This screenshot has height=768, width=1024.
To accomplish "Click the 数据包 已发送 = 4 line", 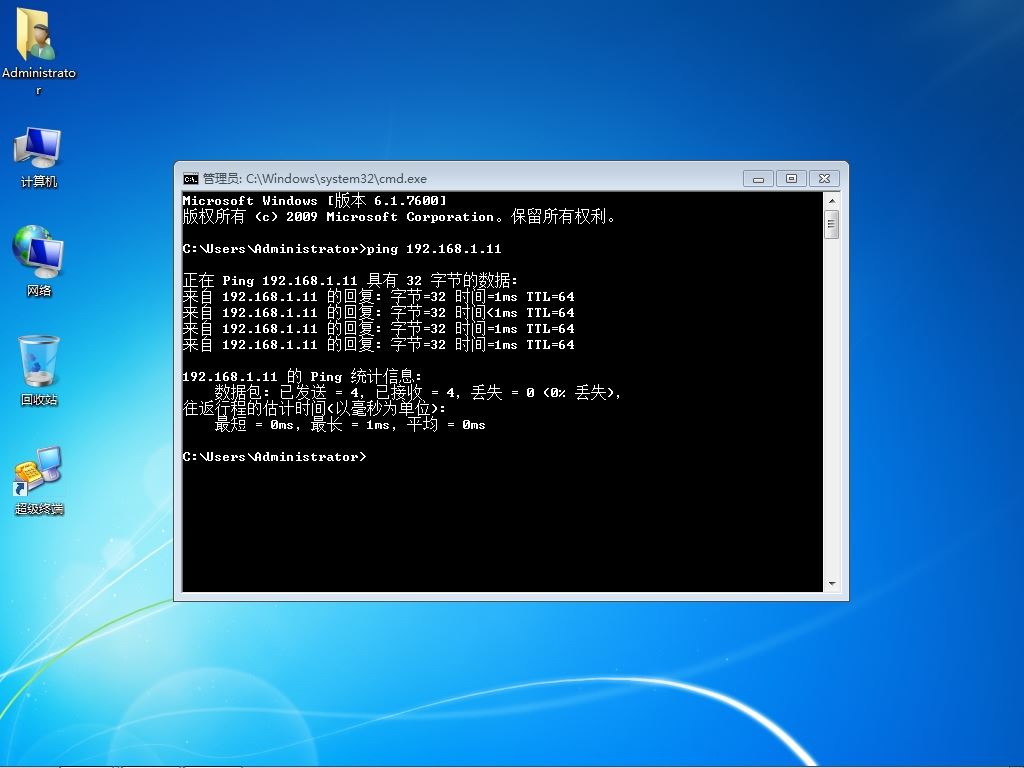I will coord(417,392).
